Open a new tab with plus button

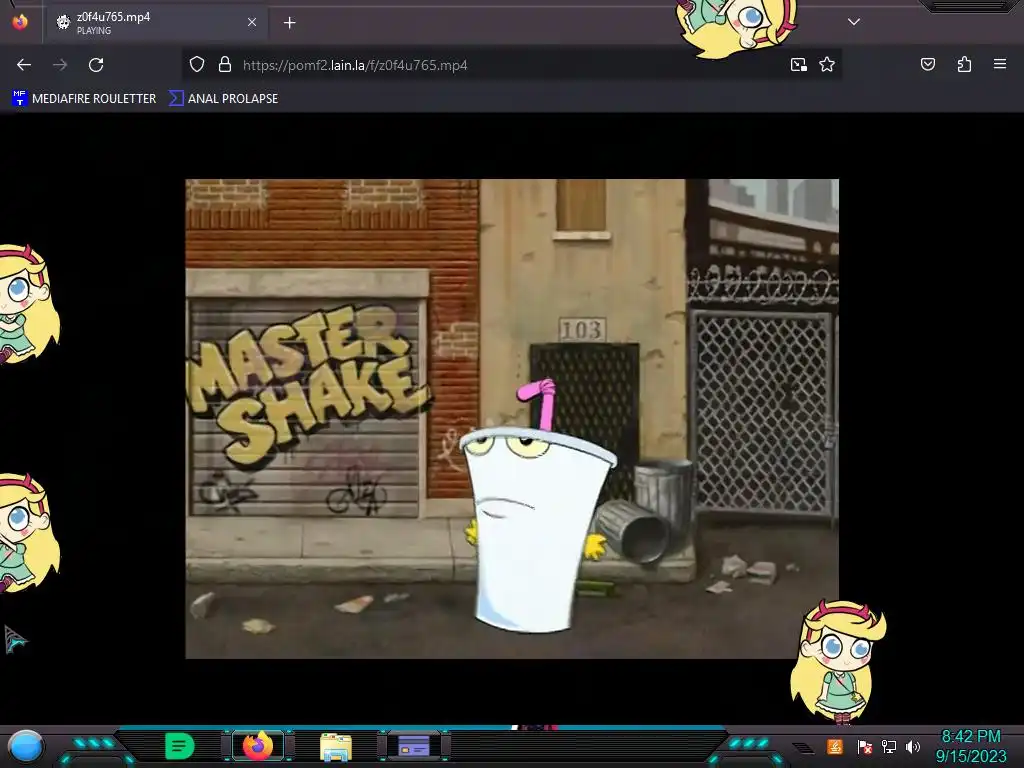point(289,23)
